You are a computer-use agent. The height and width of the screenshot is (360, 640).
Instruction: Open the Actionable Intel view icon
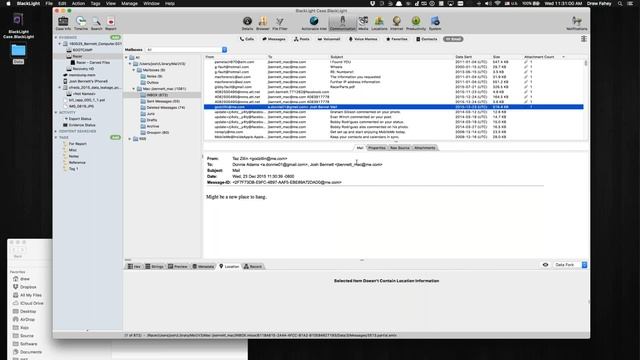[x=314, y=23]
